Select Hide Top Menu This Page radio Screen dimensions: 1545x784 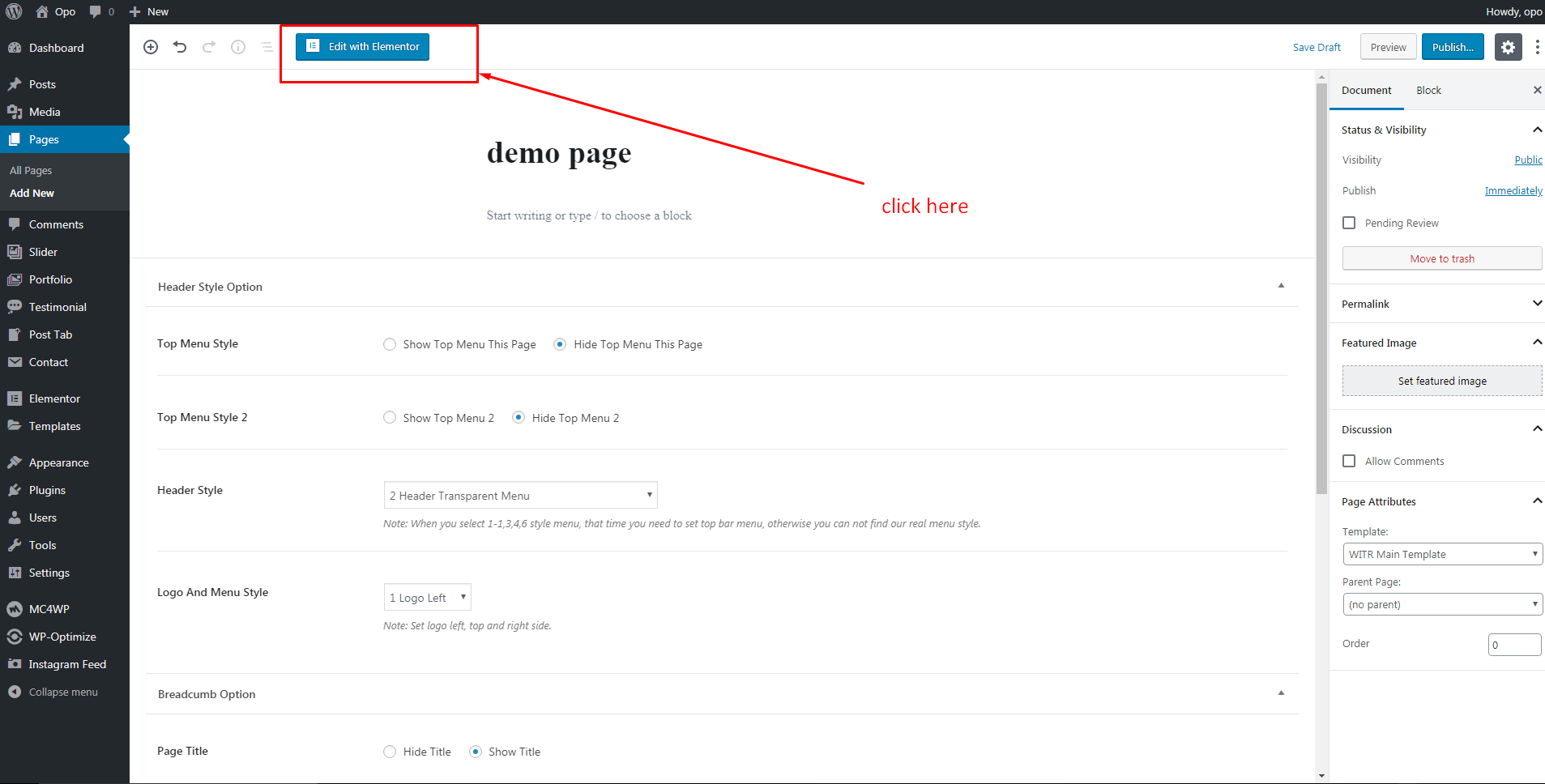pos(560,344)
